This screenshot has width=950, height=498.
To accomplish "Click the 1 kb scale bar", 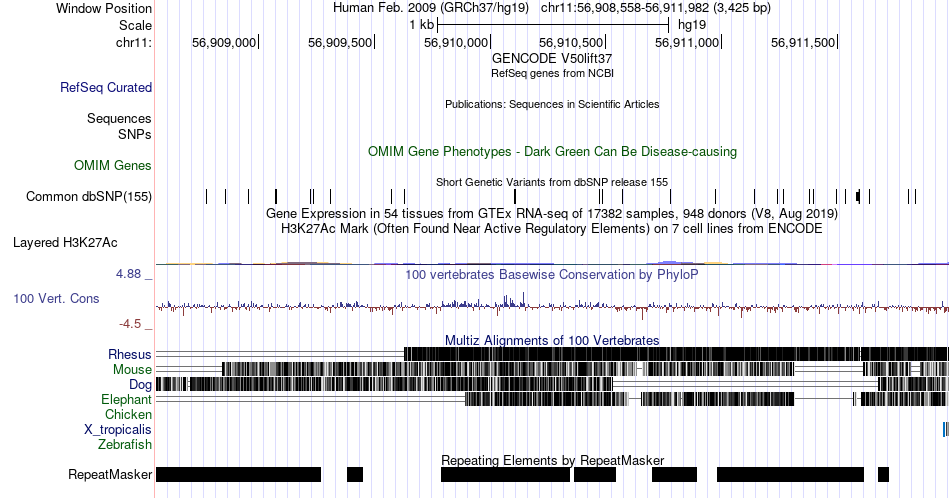I will pos(553,25).
